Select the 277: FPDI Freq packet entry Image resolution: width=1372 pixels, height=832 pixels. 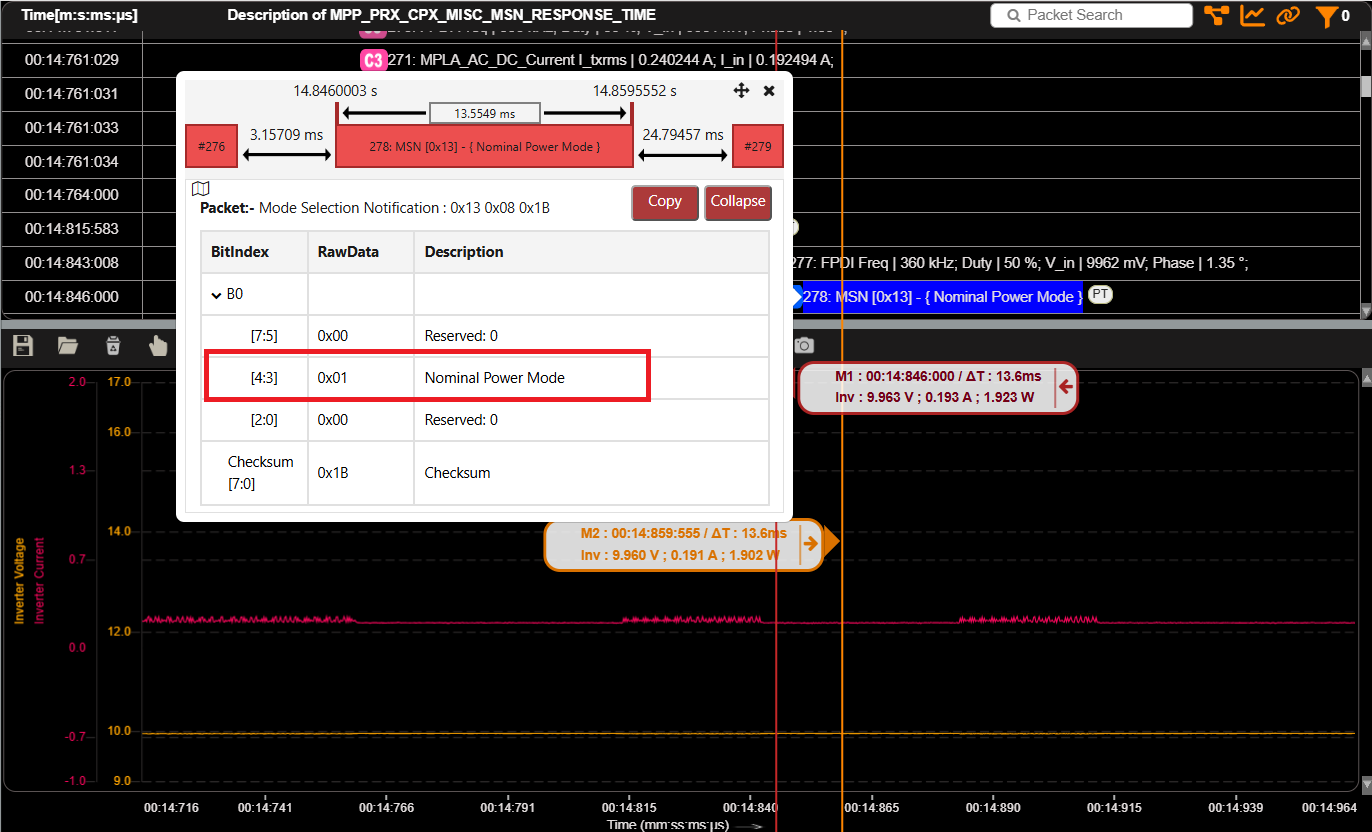click(1020, 263)
